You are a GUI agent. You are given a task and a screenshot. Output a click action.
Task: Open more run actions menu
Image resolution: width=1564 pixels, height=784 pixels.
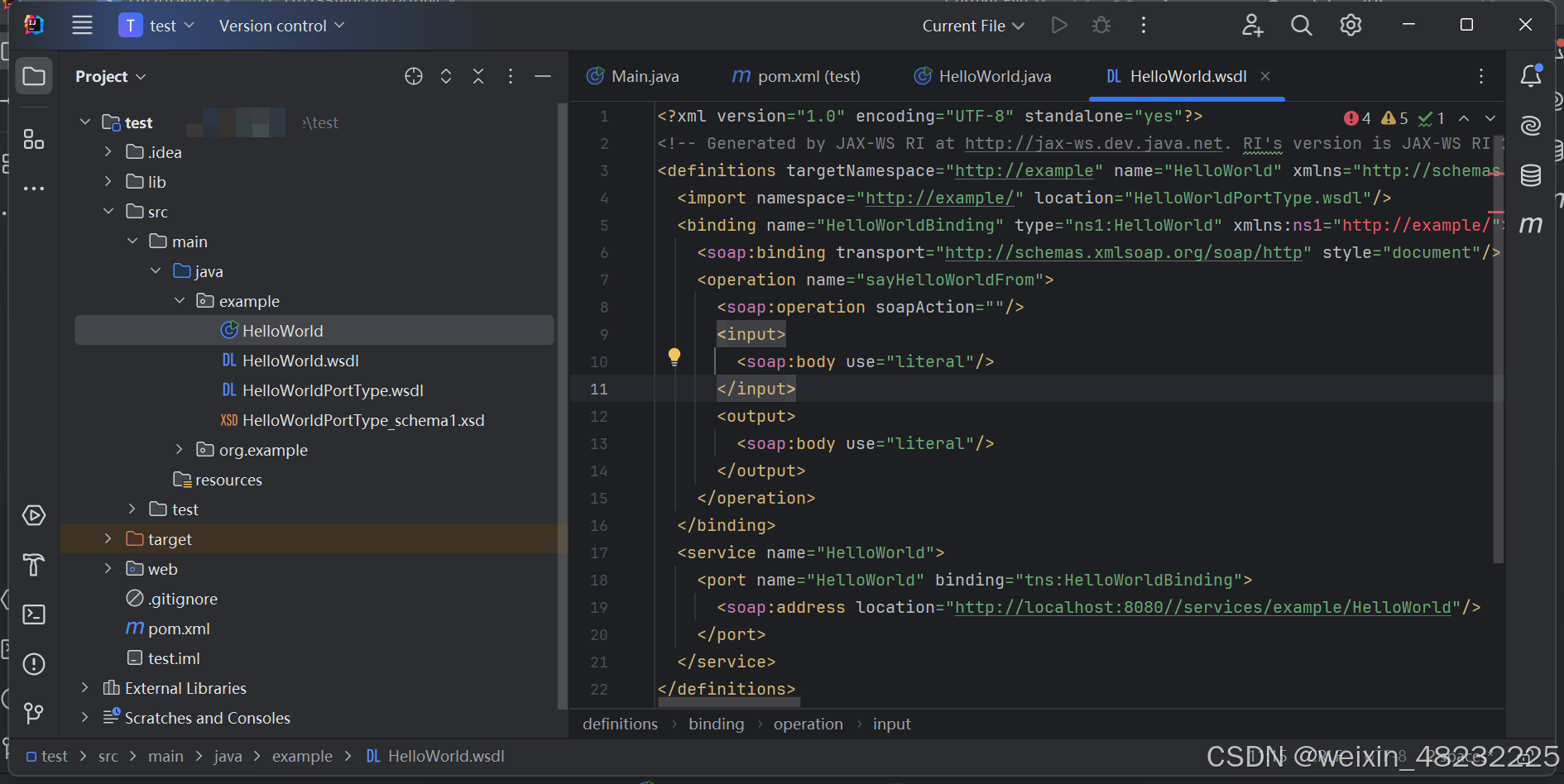[x=1144, y=25]
